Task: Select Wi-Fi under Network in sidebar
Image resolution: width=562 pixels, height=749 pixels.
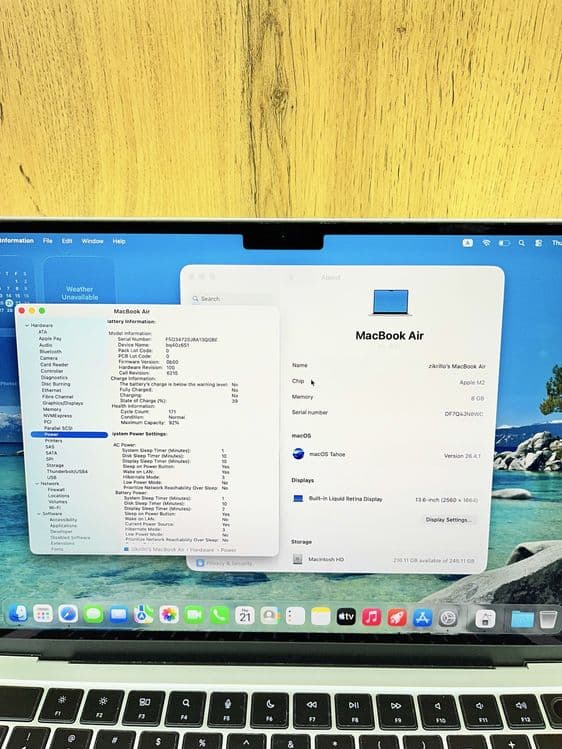Action: [x=55, y=507]
